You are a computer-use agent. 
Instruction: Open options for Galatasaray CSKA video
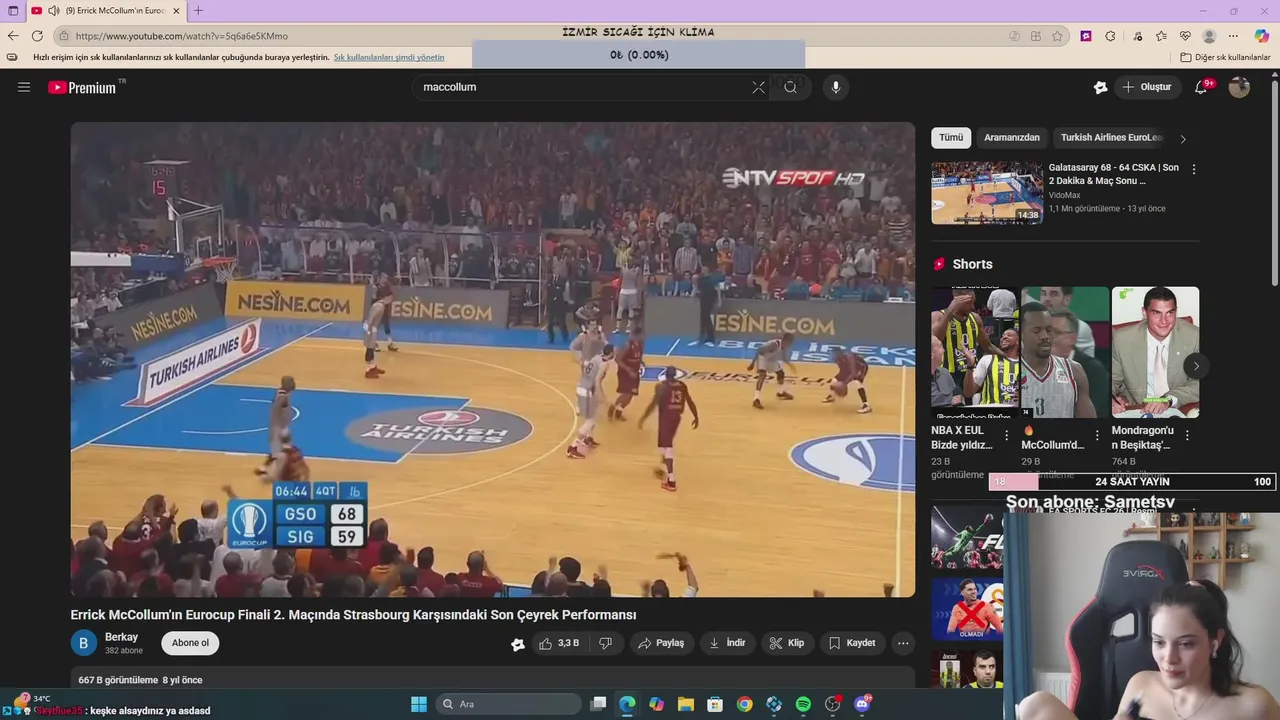coord(1193,169)
